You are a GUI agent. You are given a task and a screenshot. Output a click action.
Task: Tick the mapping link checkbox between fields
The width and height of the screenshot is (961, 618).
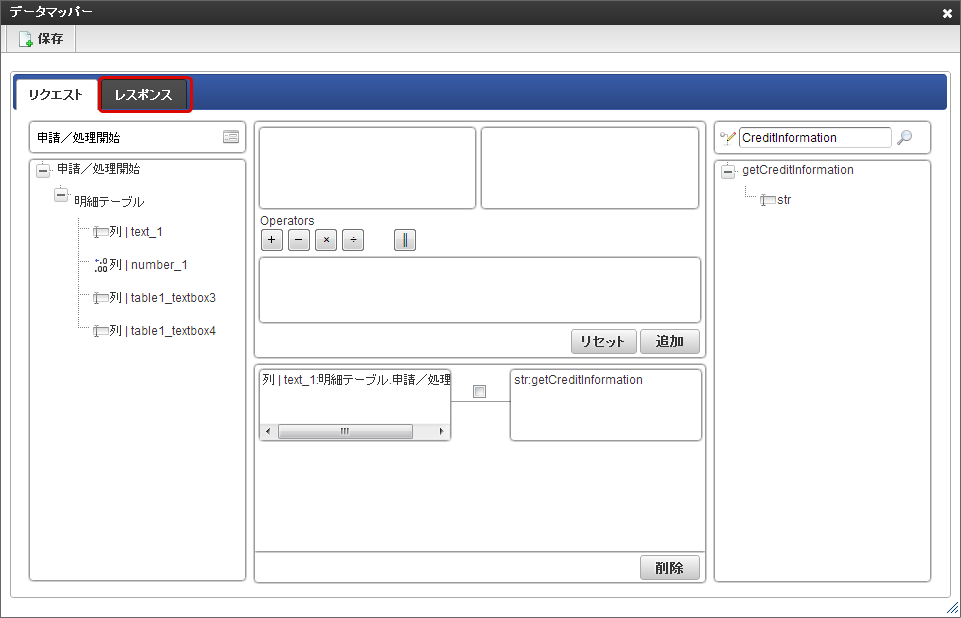point(479,391)
